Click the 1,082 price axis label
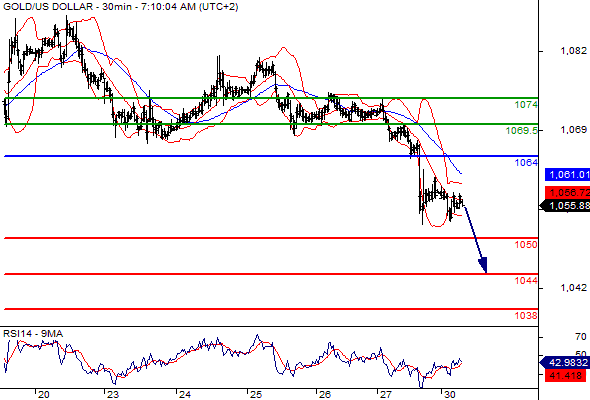 pos(573,50)
